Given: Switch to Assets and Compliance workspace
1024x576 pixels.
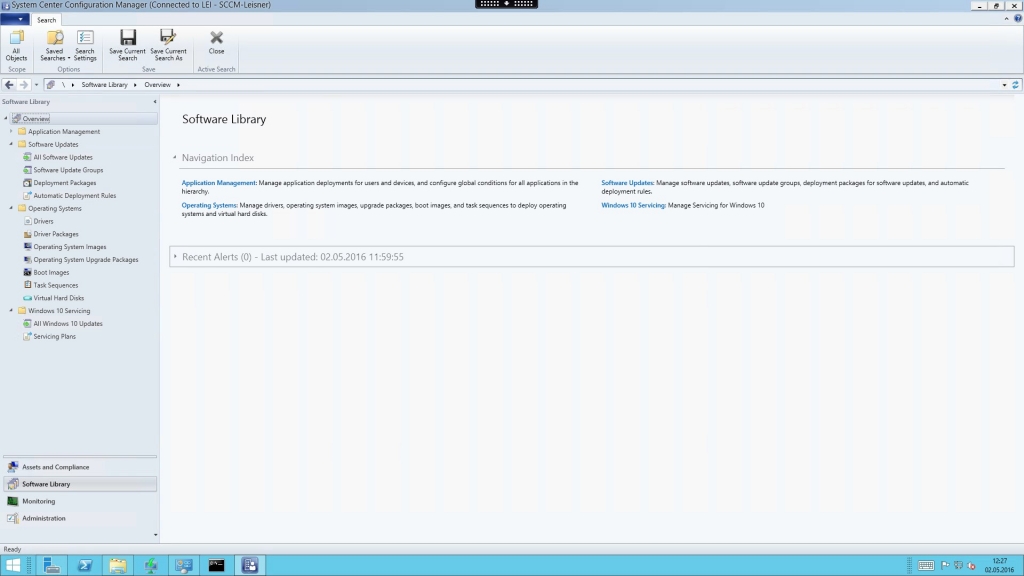Looking at the screenshot, I should pos(80,467).
